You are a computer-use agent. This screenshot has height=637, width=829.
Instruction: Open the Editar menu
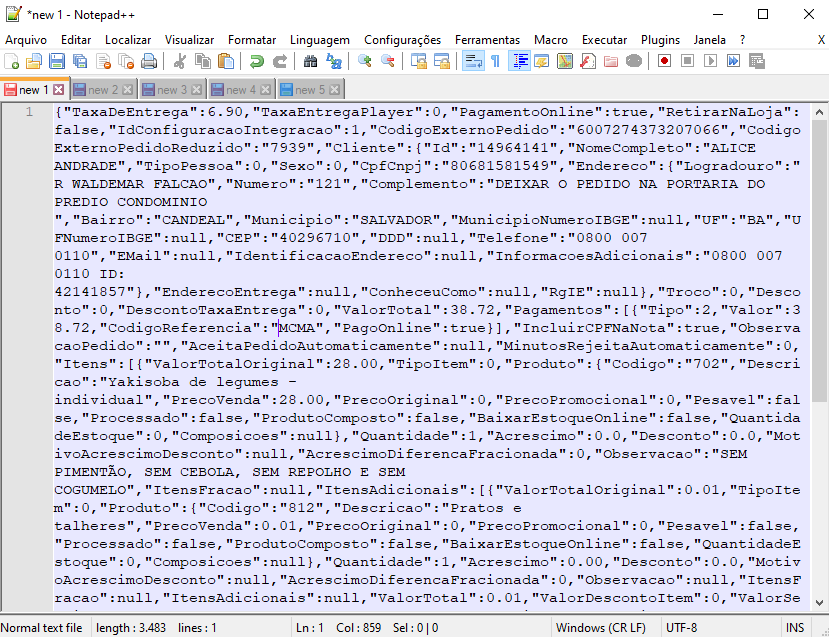coord(76,40)
